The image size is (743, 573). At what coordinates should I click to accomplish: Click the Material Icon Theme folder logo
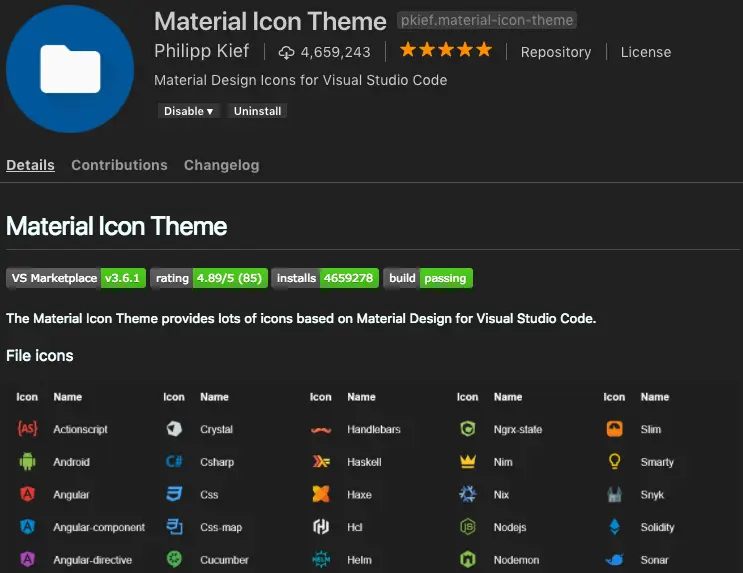tap(70, 69)
